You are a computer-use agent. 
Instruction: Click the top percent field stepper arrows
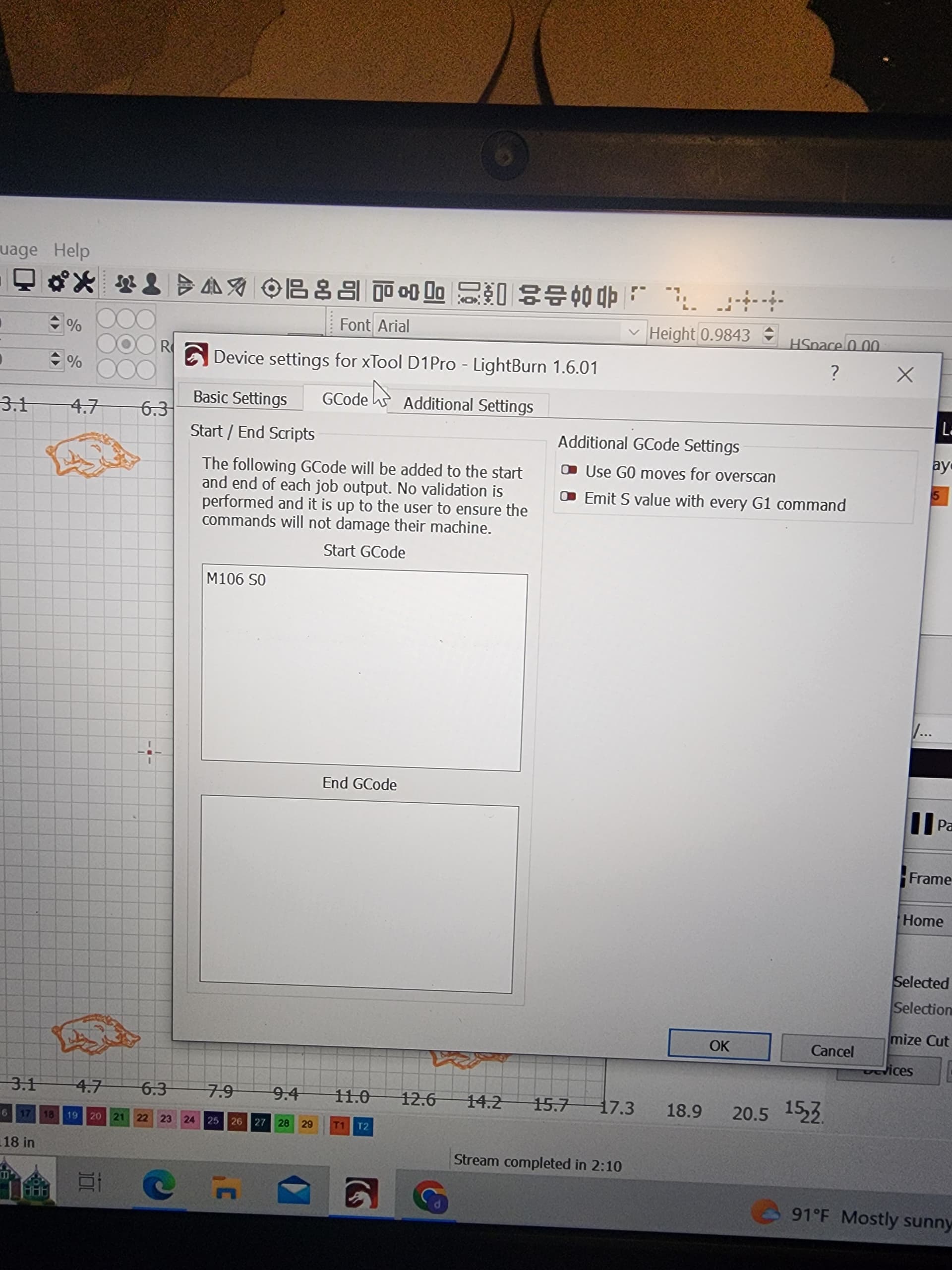coord(55,323)
